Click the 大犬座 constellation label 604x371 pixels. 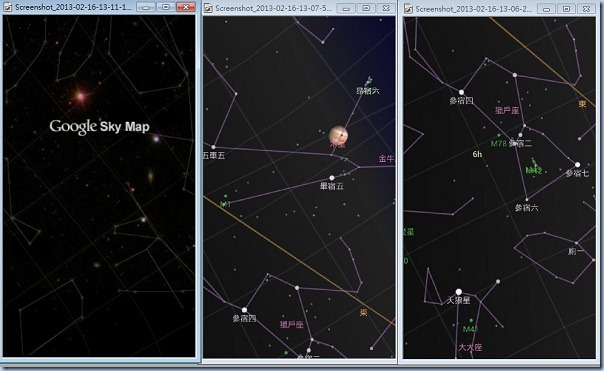pyautogui.click(x=470, y=347)
